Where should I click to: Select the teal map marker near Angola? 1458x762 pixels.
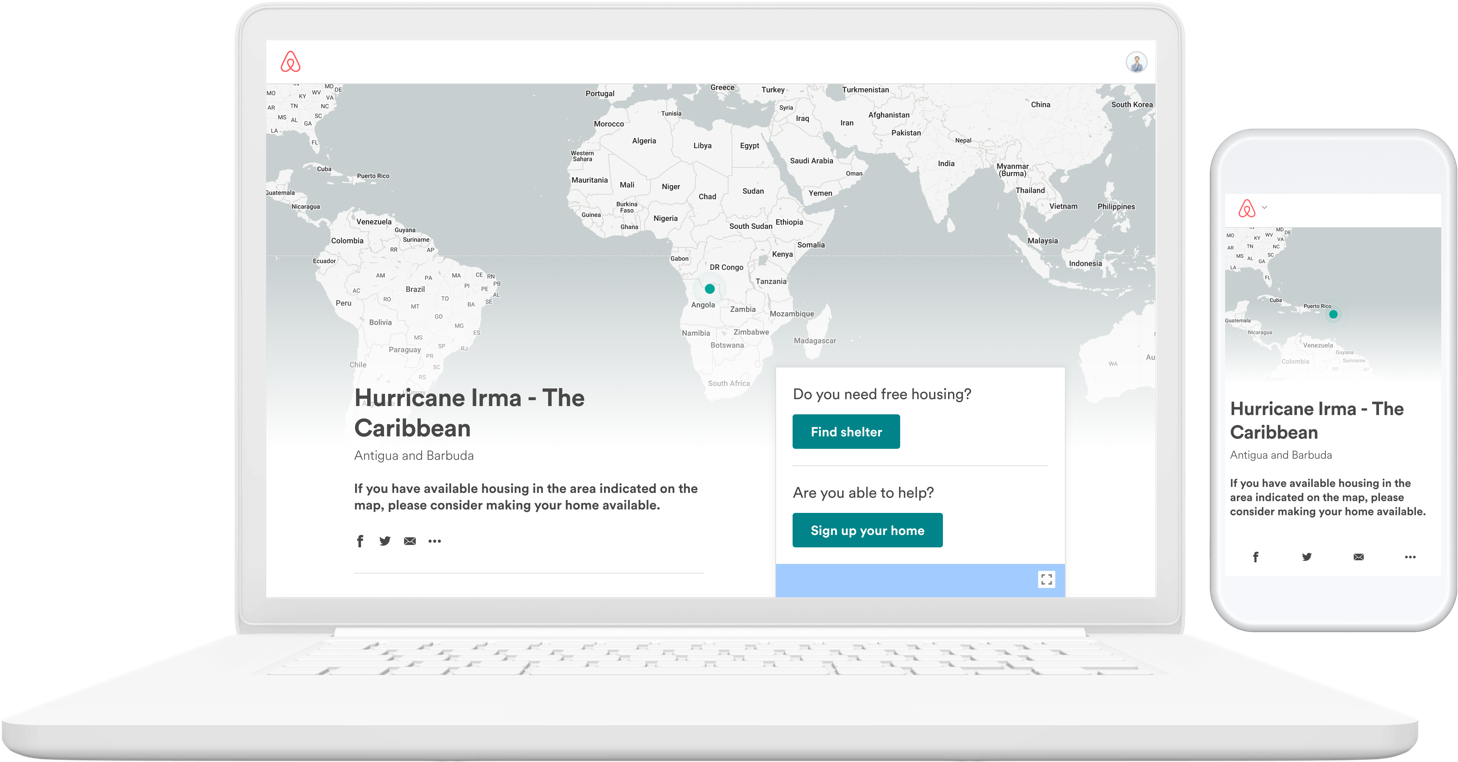[710, 289]
